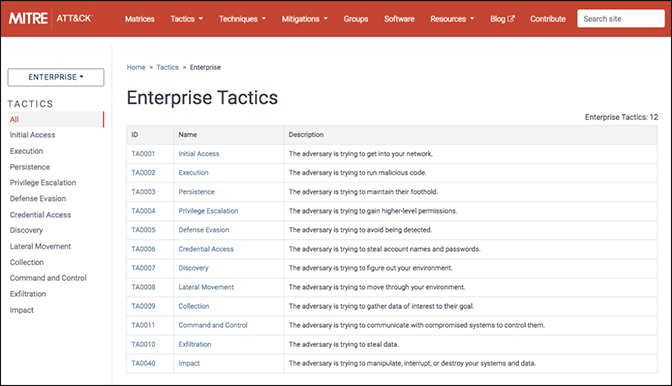The image size is (672, 386).
Task: Click the 'Enterprise Tactics: 12' count text
Action: (621, 117)
